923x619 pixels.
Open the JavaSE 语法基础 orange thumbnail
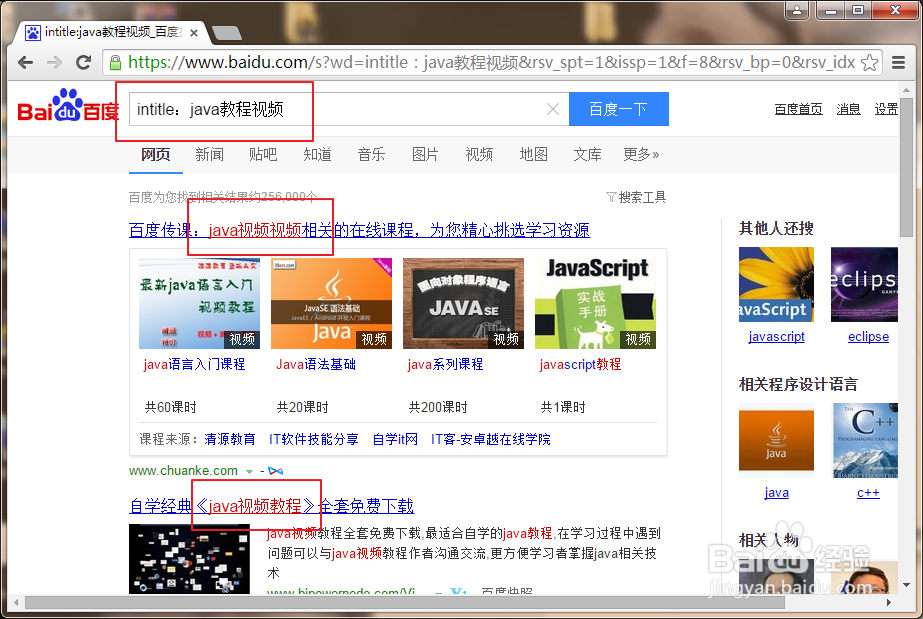coord(331,304)
